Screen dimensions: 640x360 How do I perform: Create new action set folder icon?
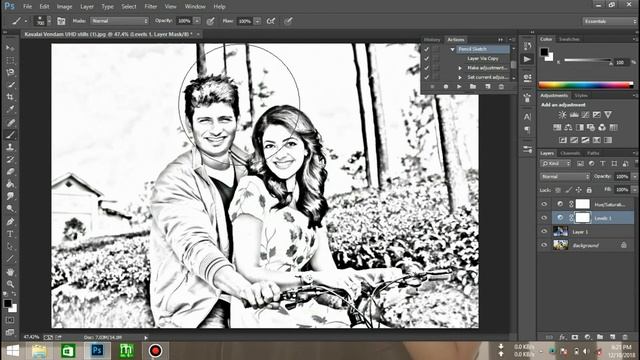[473, 87]
